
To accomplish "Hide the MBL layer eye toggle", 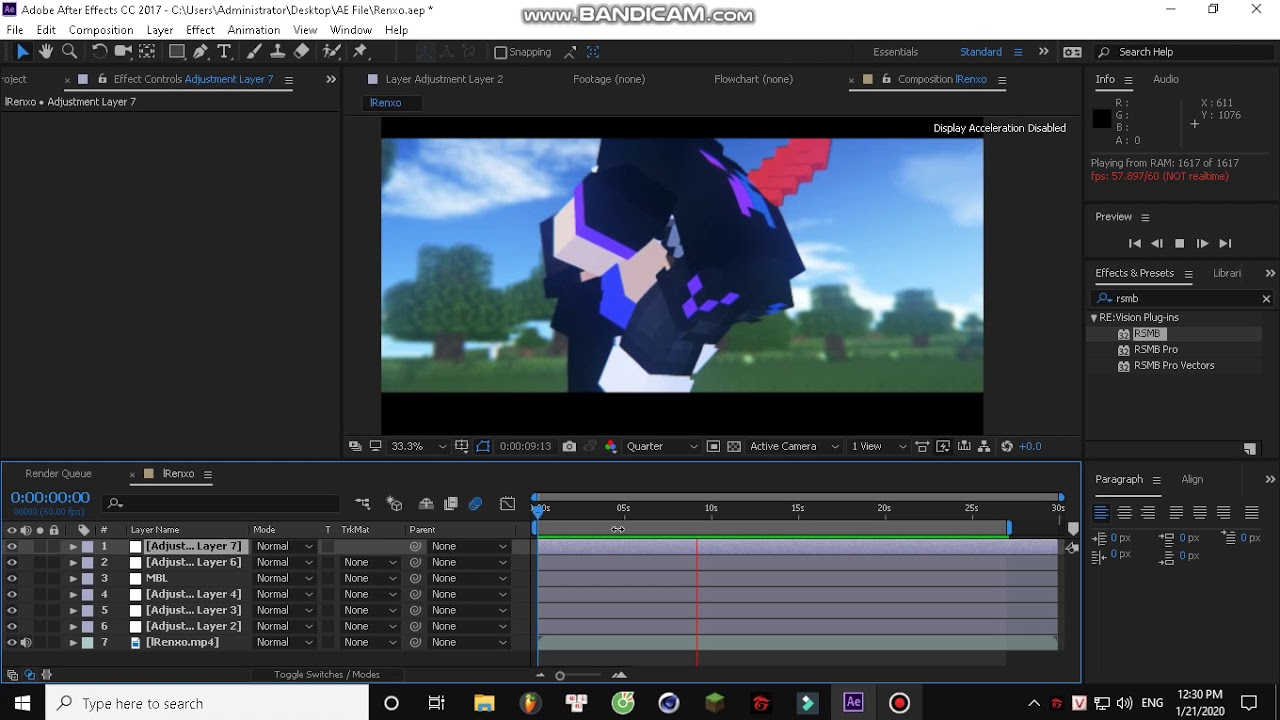I will coord(12,579).
